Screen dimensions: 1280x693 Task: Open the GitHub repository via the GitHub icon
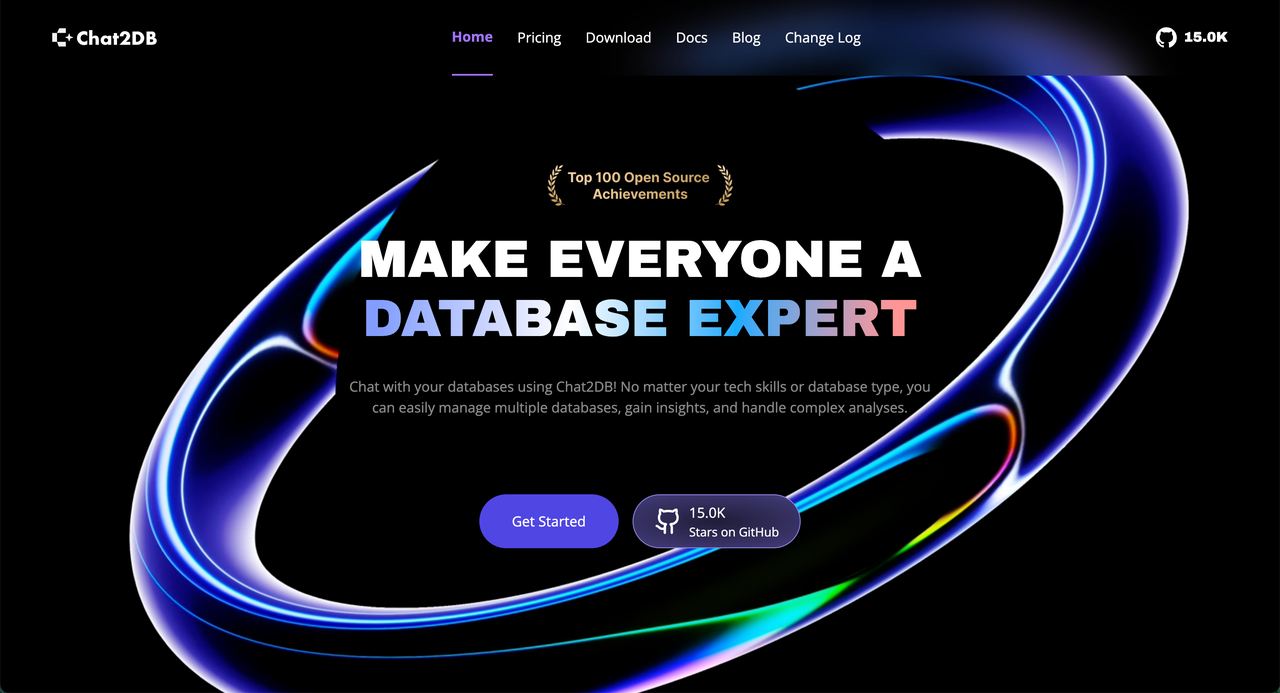click(1165, 37)
